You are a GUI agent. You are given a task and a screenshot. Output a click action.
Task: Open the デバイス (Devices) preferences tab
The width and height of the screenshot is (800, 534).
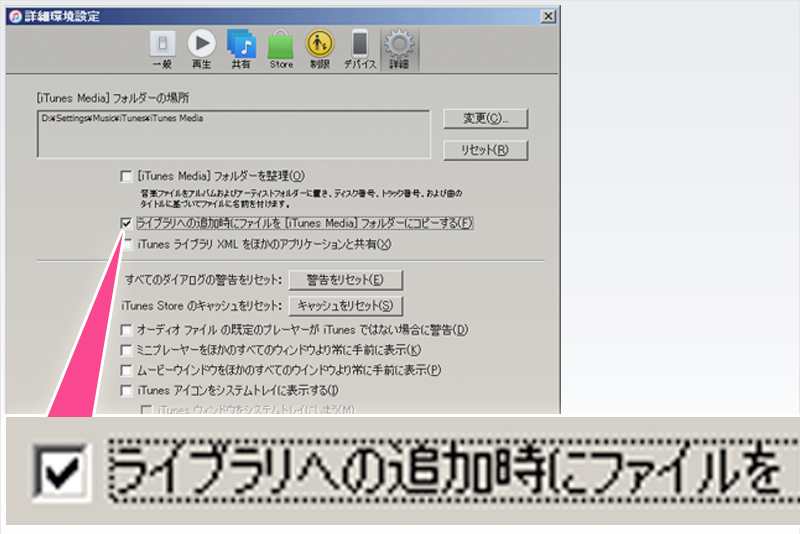360,49
